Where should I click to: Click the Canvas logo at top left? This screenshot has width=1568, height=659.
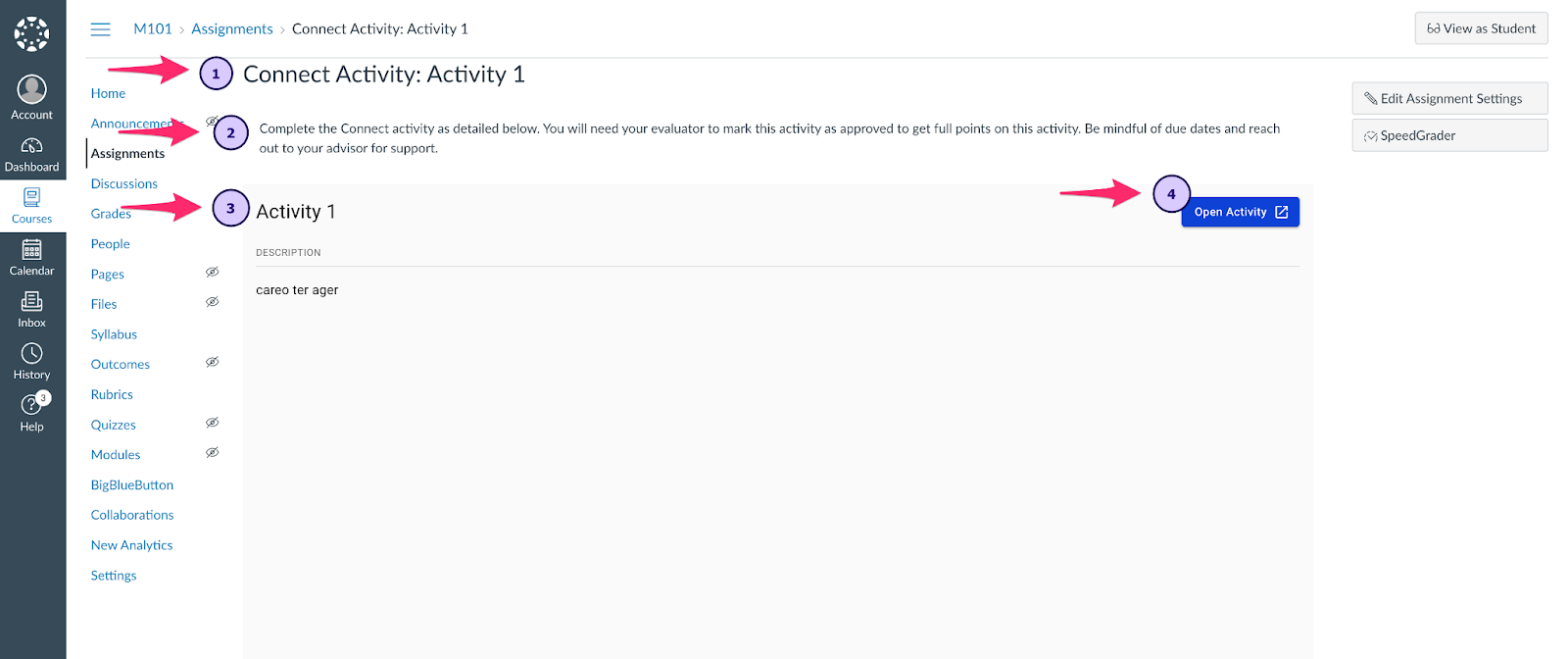point(32,32)
